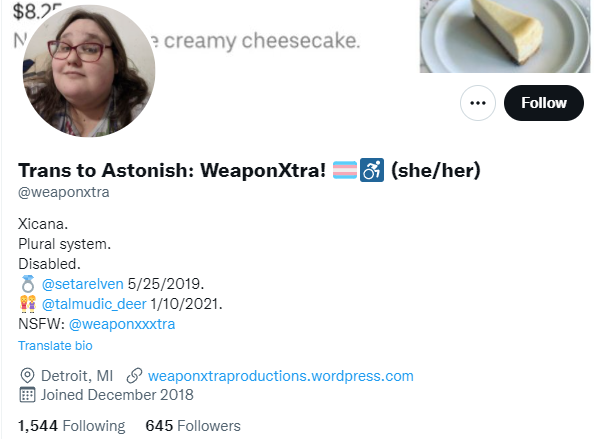Click the location pin icon

click(x=27, y=376)
